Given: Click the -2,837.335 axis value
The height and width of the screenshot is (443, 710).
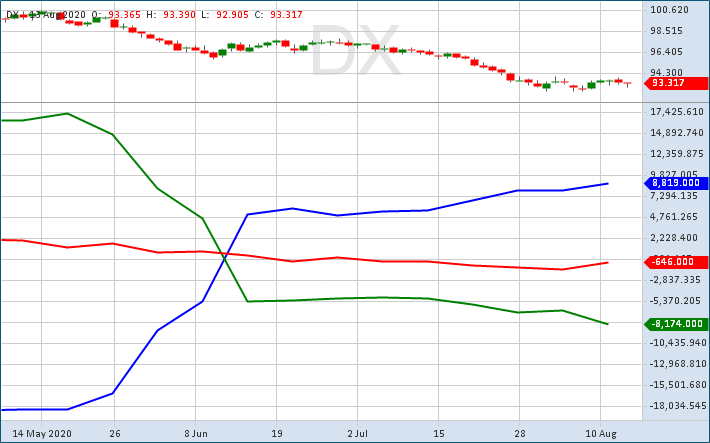Looking at the screenshot, I should tap(675, 280).
